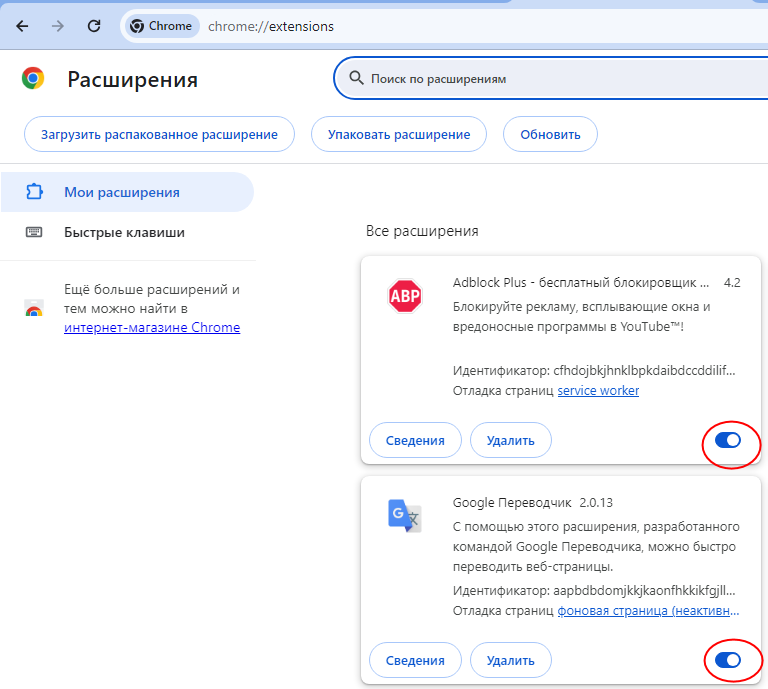768x689 pixels.
Task: Click the Chrome logo beside Расширения
Action: pos(33,78)
